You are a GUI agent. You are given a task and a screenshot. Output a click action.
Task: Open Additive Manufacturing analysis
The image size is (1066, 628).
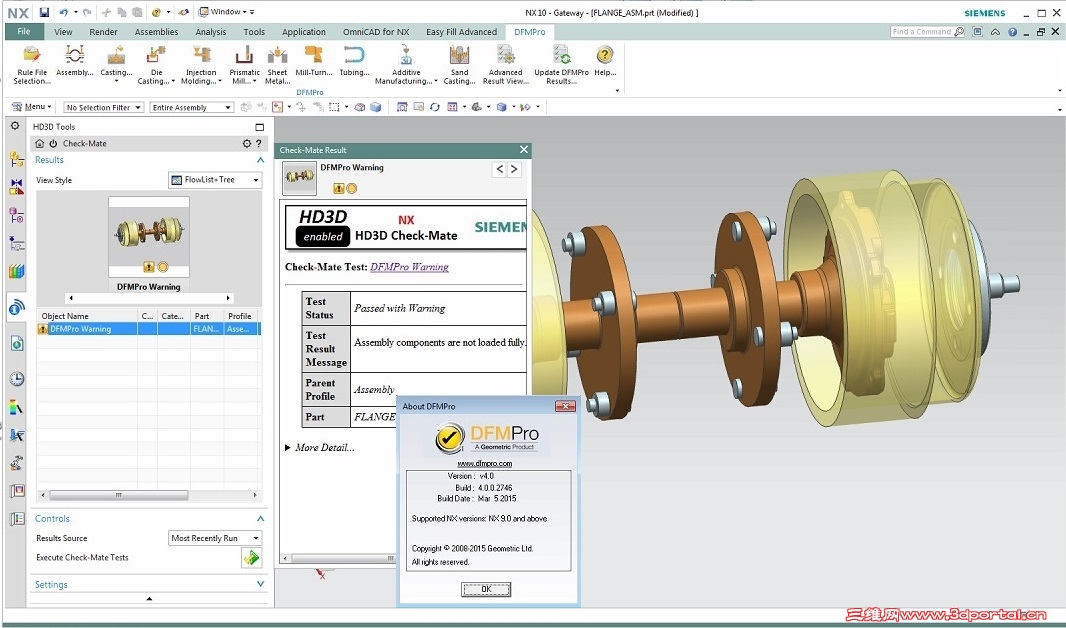[406, 65]
